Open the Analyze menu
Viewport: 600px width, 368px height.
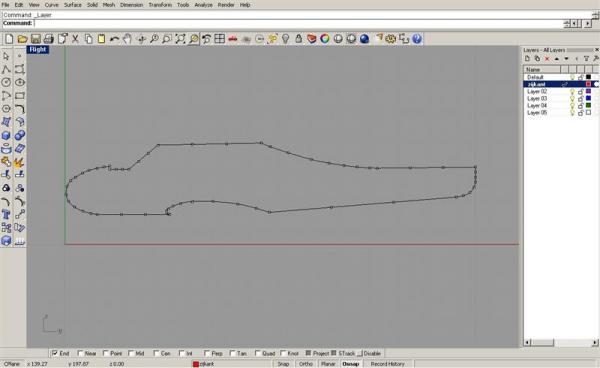click(203, 5)
